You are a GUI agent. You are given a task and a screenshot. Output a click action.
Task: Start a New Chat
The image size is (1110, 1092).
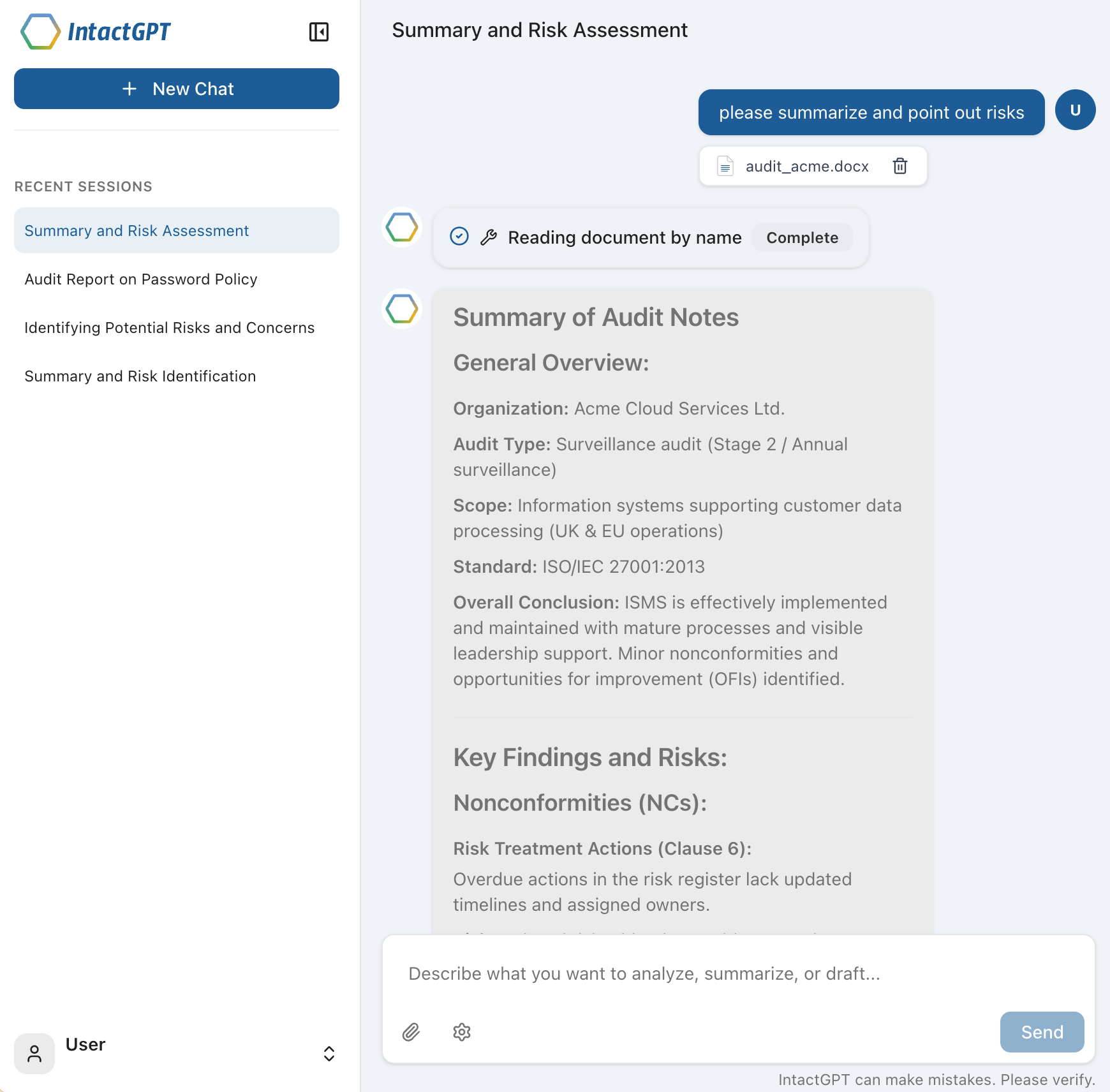coord(176,89)
